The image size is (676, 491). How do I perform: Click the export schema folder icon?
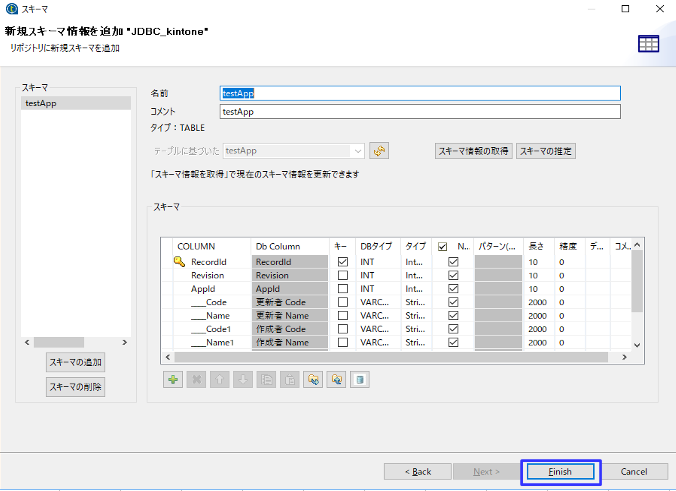[336, 380]
